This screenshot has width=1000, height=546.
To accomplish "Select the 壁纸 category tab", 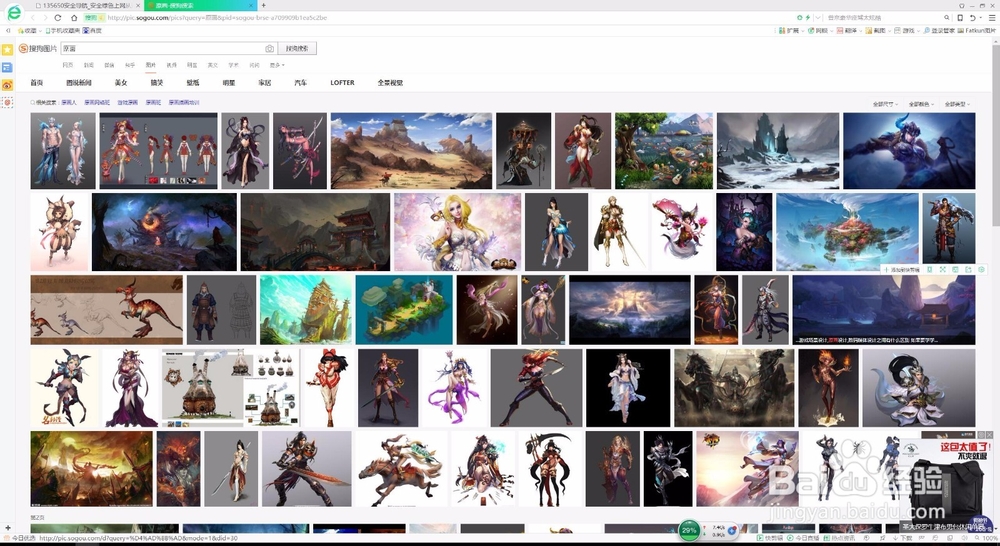I will [193, 83].
